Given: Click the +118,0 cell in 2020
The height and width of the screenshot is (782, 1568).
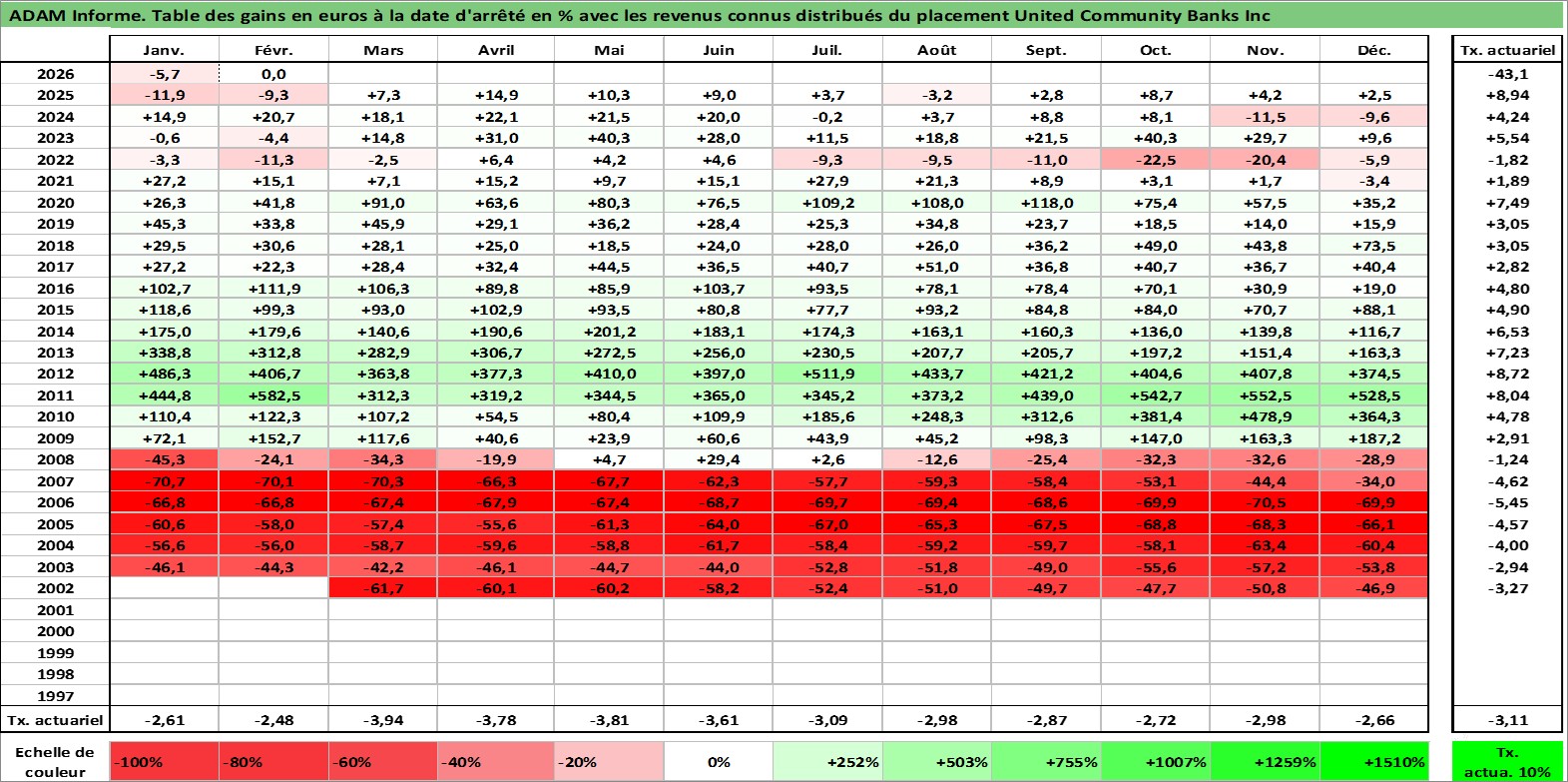Looking at the screenshot, I should point(1046,203).
